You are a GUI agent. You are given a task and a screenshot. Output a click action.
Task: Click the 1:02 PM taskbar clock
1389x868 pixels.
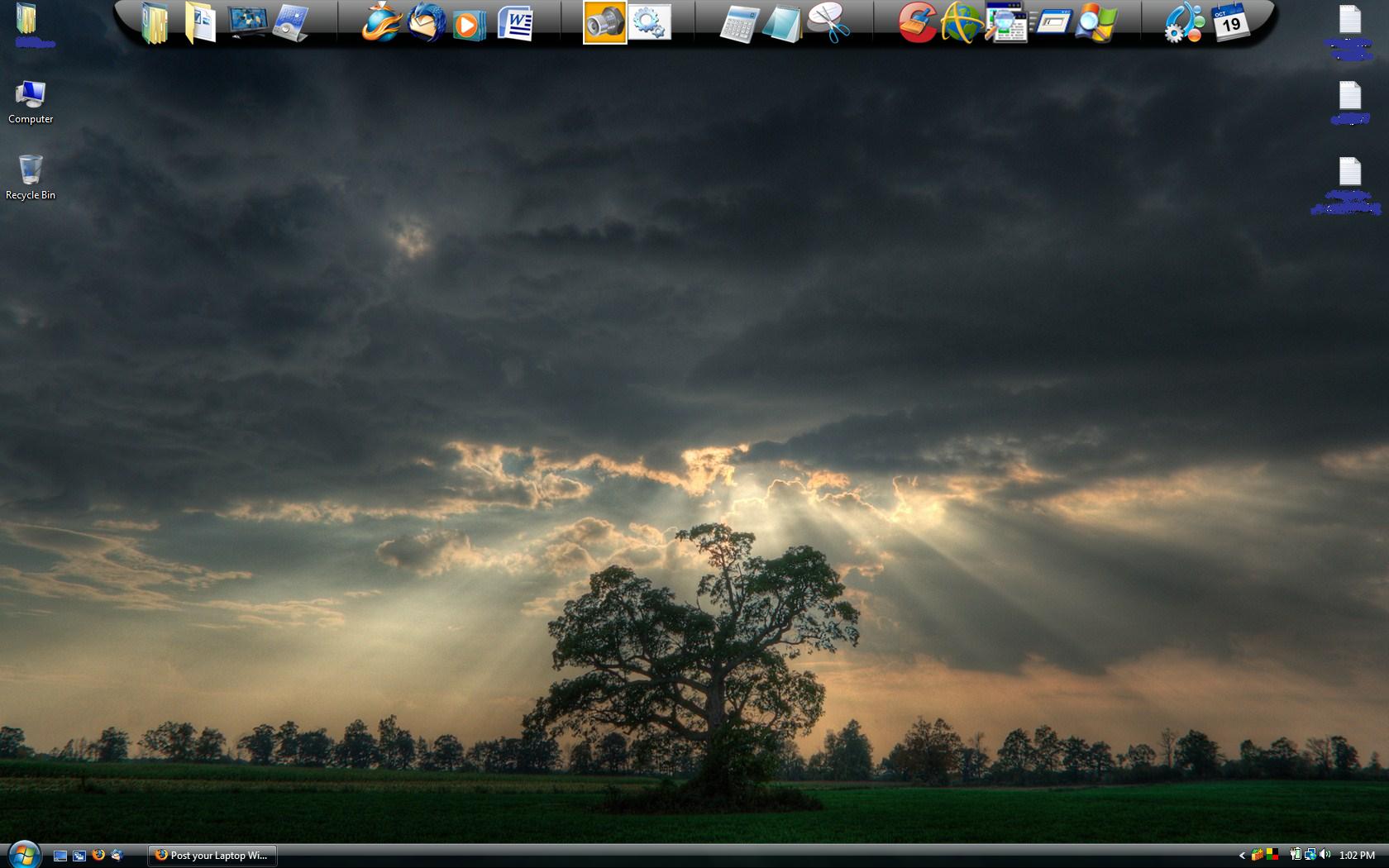1357,856
